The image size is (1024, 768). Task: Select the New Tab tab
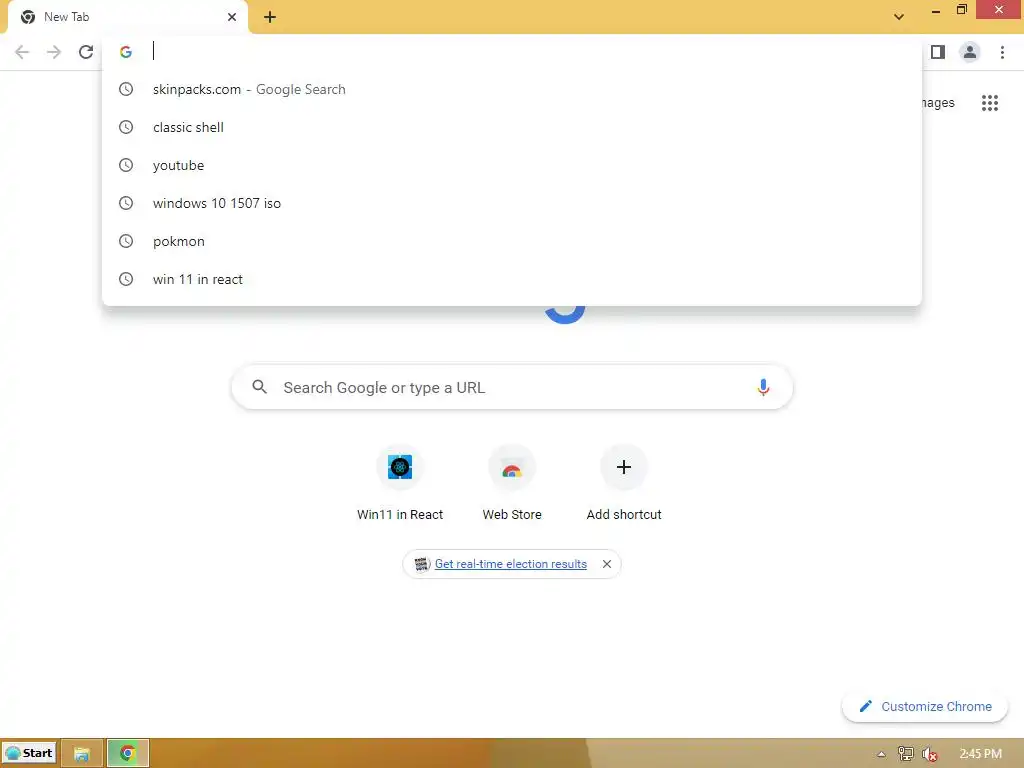coord(127,17)
